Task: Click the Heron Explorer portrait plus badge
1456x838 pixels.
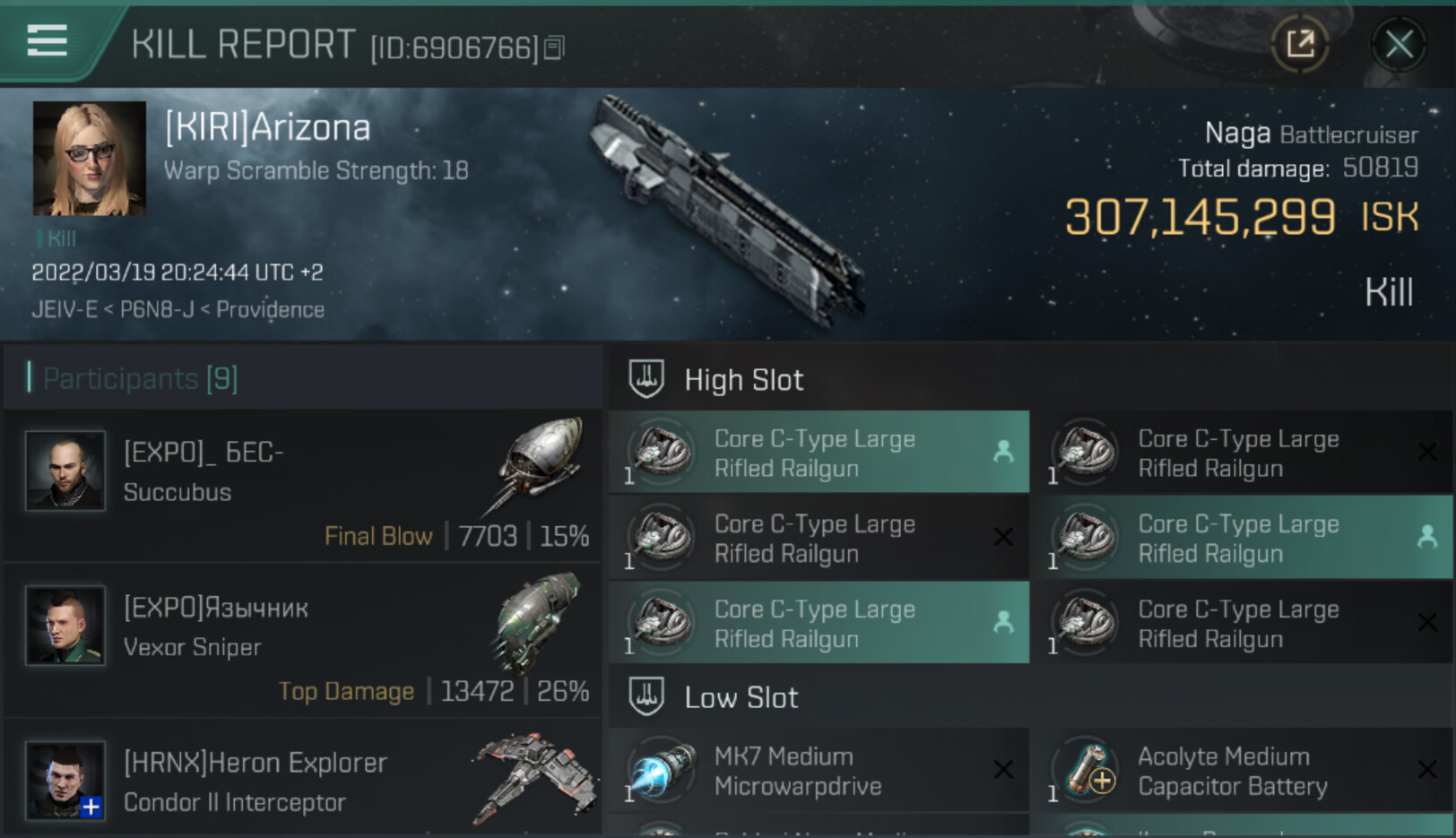Action: pos(91,807)
